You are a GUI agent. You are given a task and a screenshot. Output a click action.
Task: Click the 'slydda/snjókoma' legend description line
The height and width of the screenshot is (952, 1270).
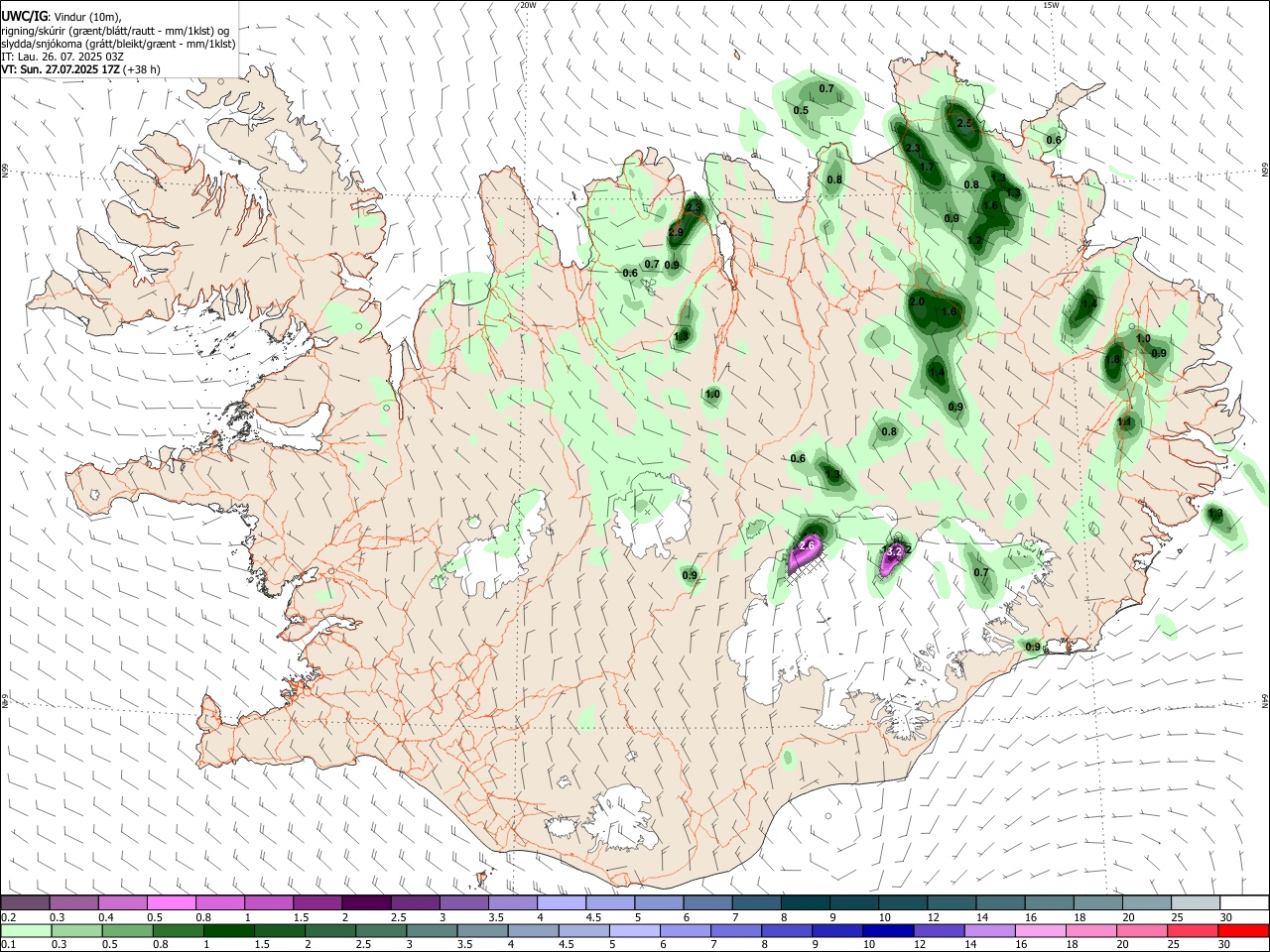(x=118, y=44)
